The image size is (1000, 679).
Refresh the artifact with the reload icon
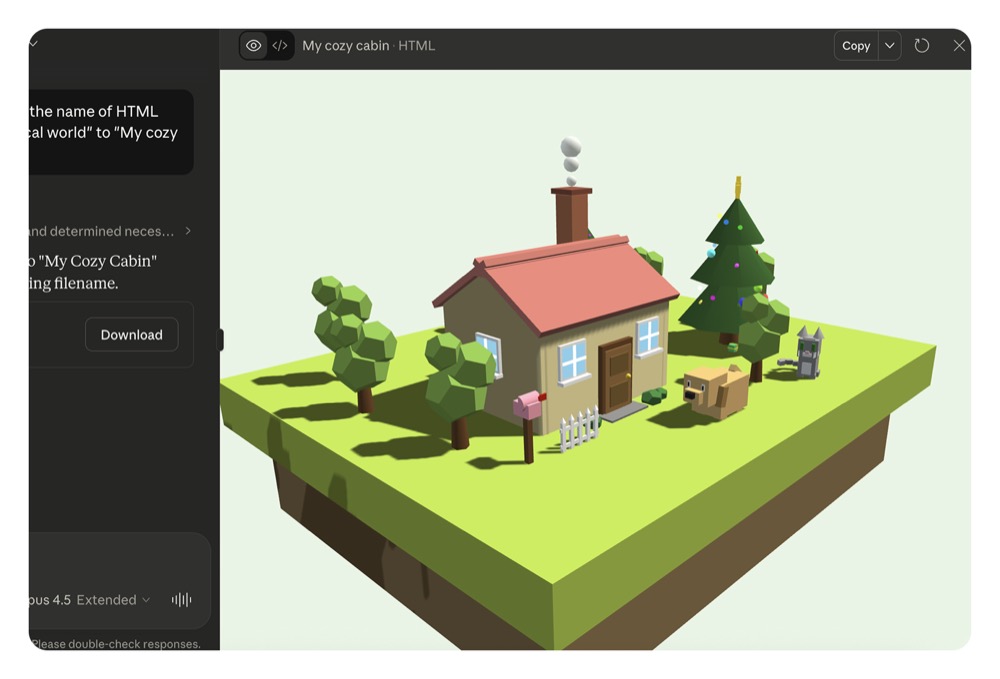(922, 45)
